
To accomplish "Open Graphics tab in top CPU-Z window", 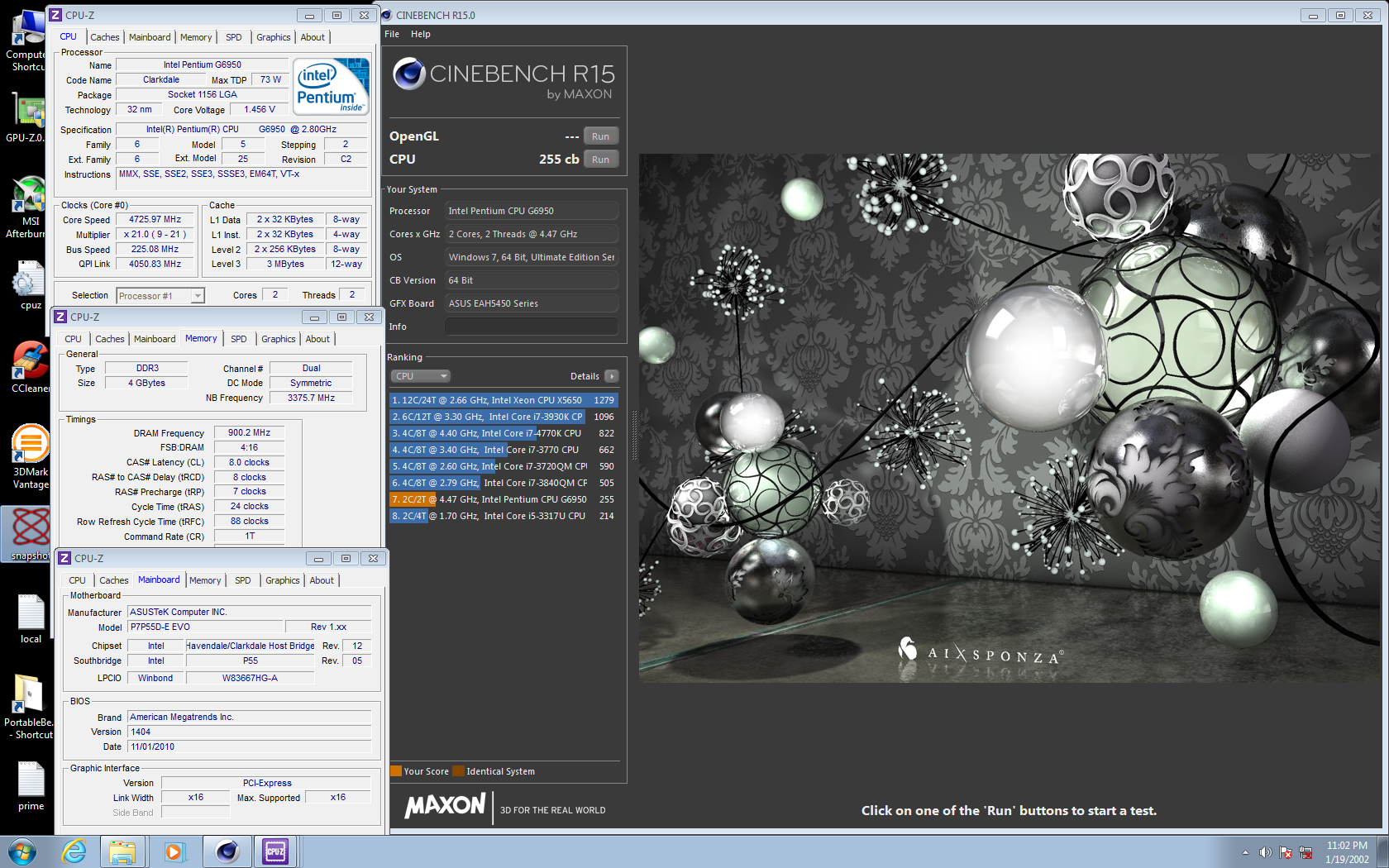I will pos(273,37).
